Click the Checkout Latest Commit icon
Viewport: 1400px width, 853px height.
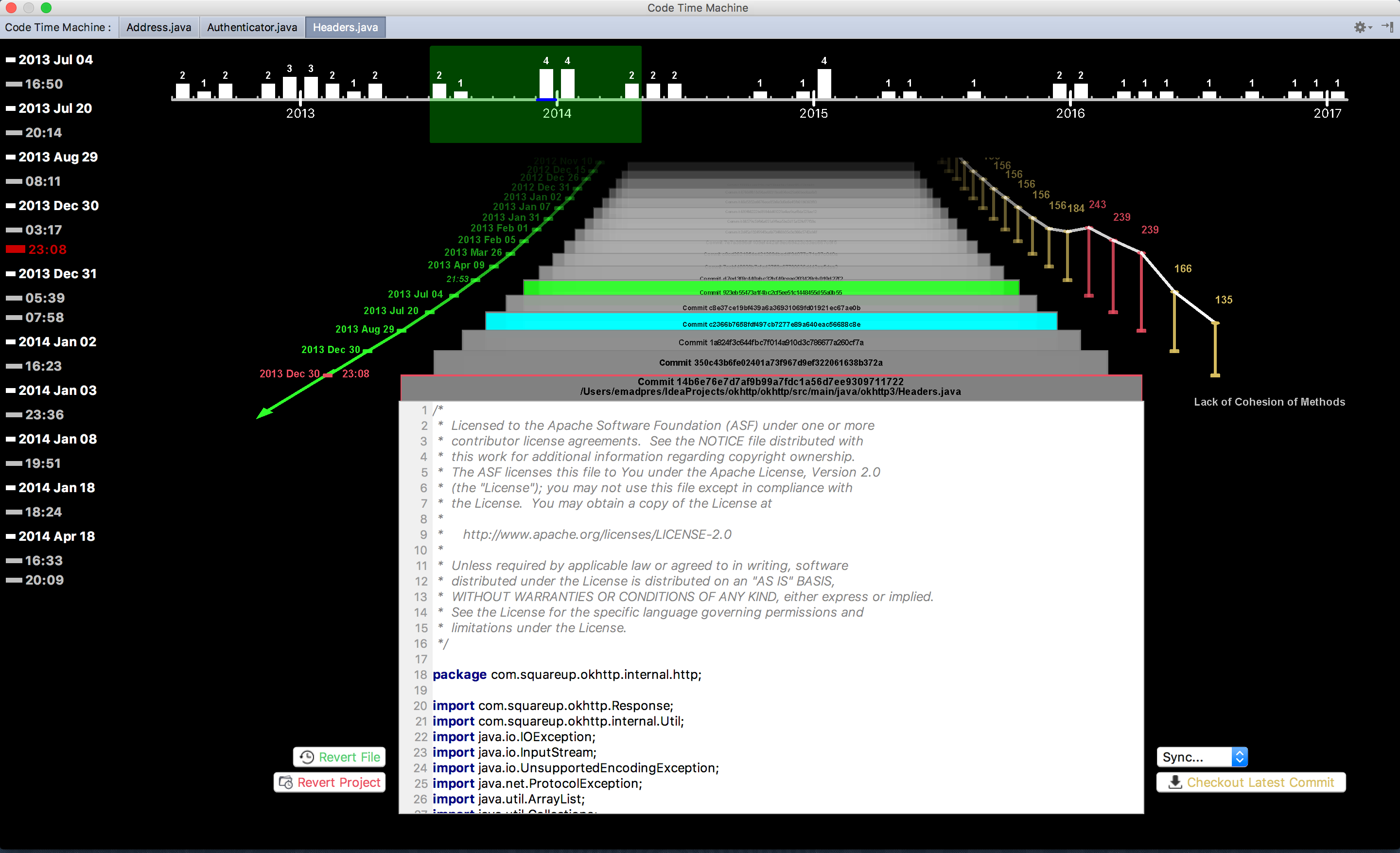1175,782
